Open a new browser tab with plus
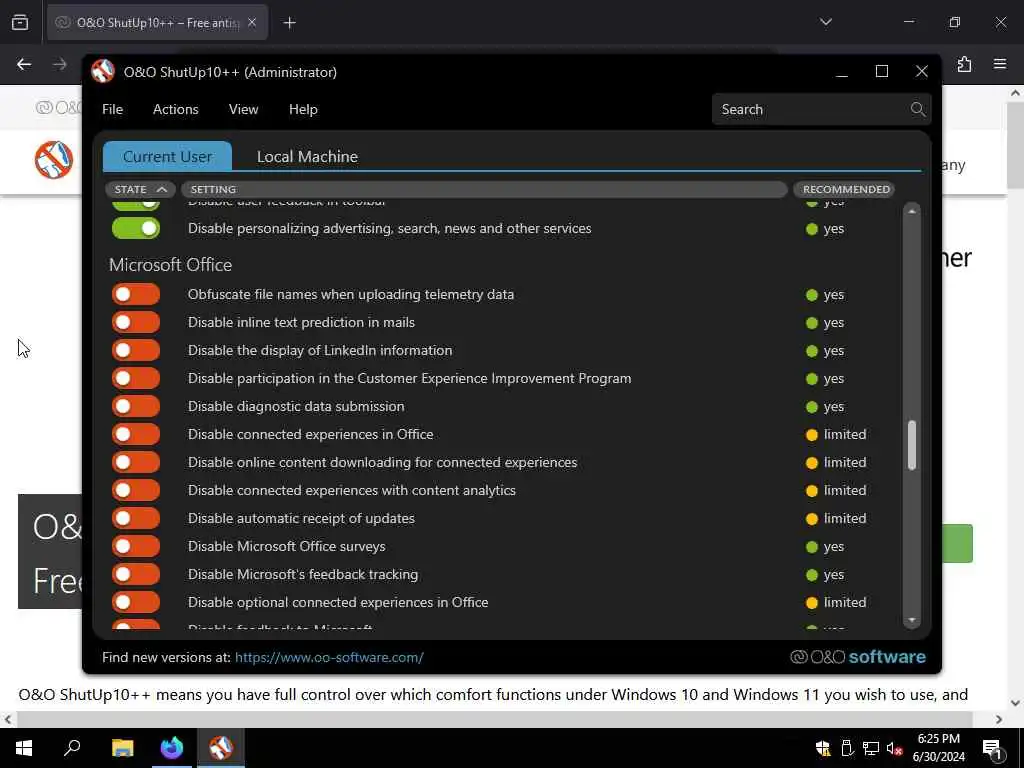Viewport: 1024px width, 768px height. 289,23
